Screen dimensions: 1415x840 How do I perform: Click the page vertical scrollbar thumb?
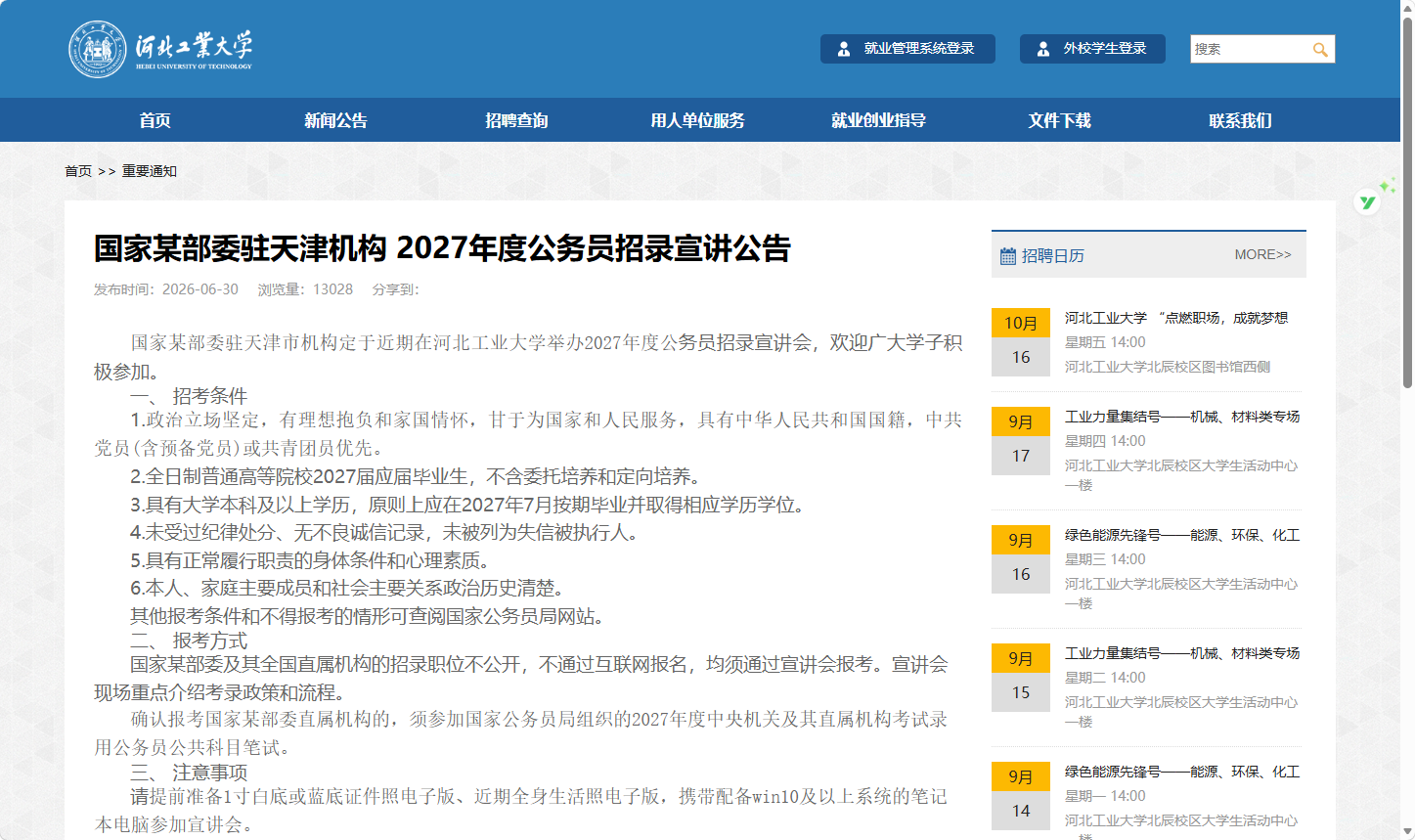point(1407,200)
